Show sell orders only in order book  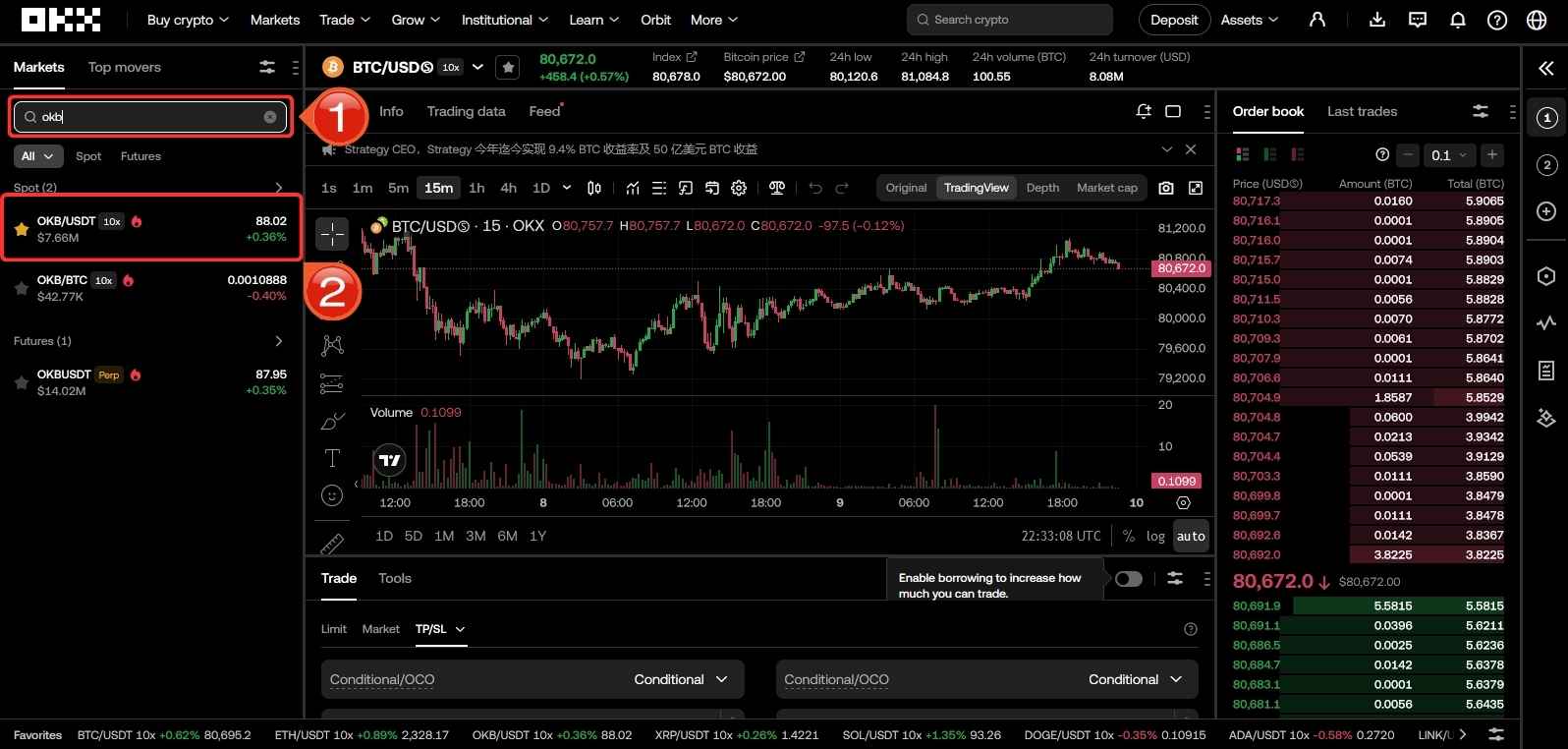pos(1298,154)
